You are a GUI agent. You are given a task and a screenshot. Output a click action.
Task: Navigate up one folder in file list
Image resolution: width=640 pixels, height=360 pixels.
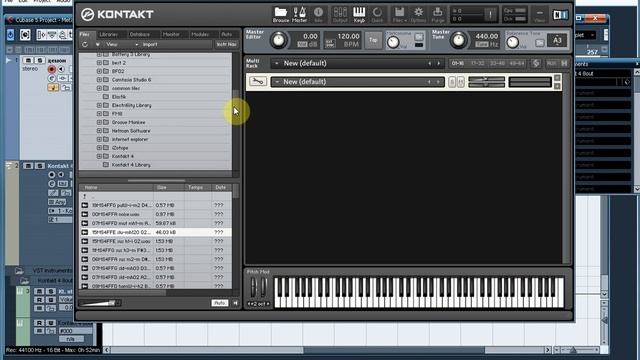pos(84,196)
